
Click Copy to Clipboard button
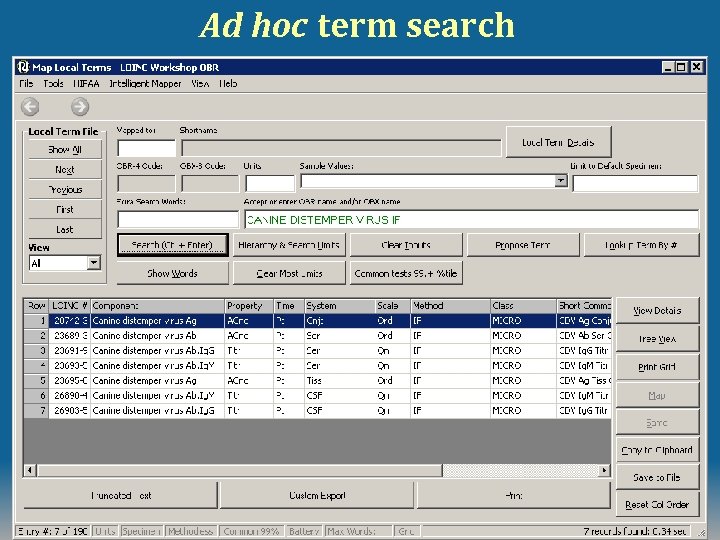pos(657,450)
